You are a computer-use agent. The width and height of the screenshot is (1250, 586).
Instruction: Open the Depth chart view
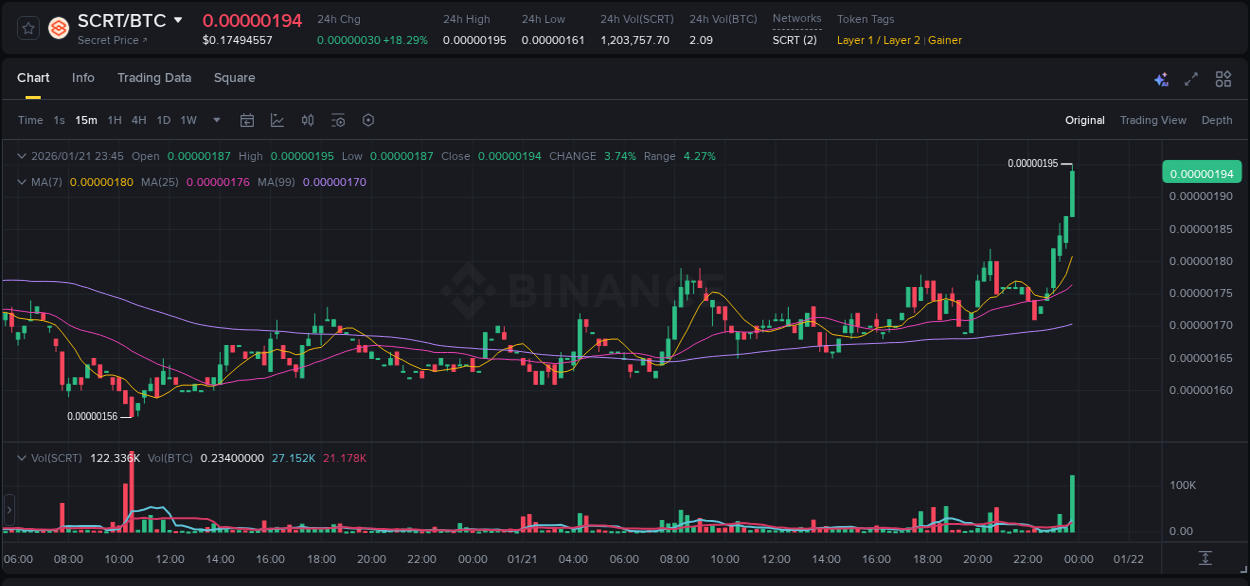click(1216, 120)
